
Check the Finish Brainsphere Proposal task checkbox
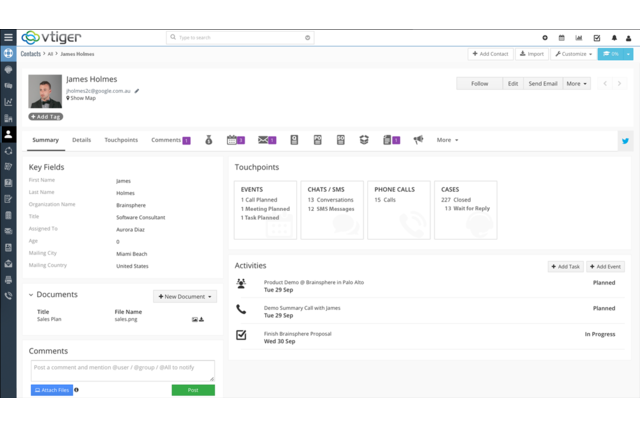click(241, 335)
